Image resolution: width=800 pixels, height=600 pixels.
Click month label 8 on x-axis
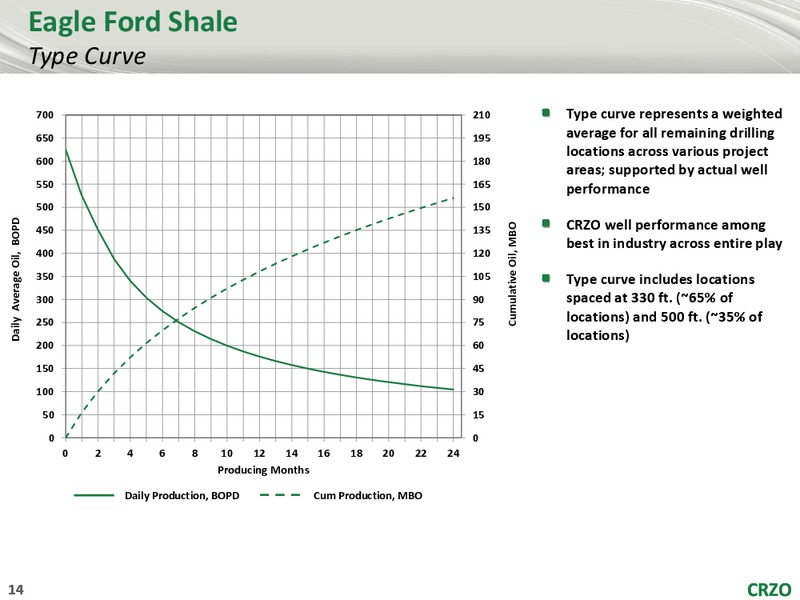point(194,453)
